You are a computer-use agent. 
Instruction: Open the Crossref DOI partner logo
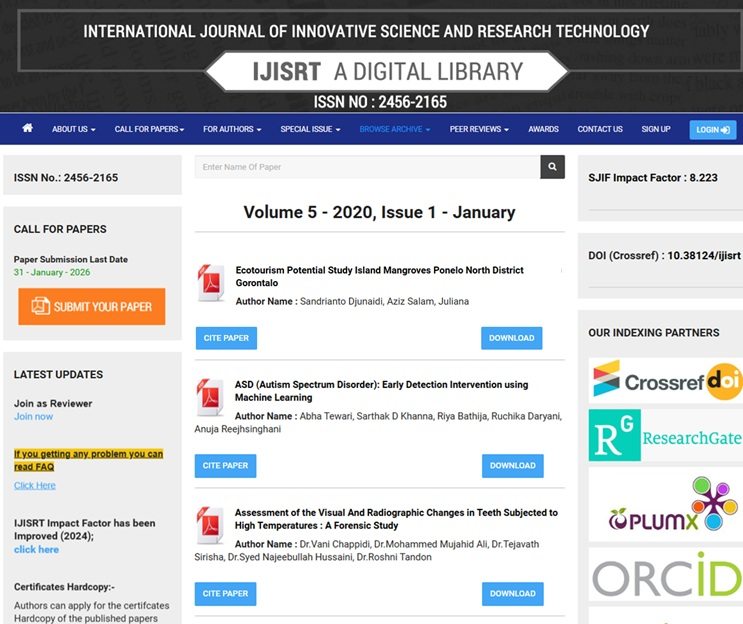pyautogui.click(x=664, y=381)
